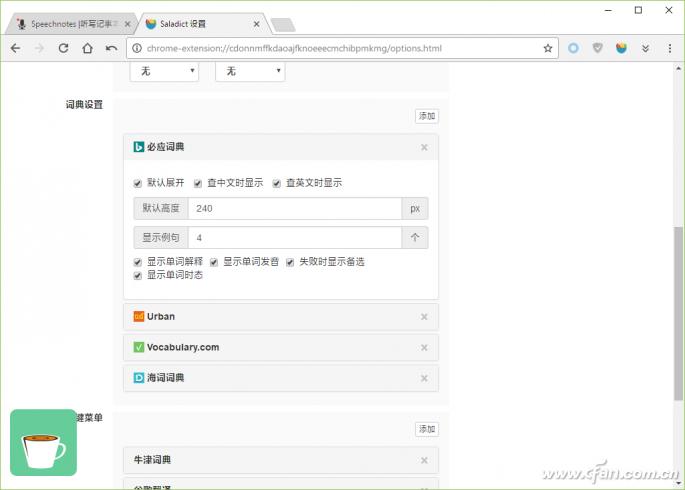
Task: Close the Chrome window
Action: pyautogui.click(x=669, y=10)
